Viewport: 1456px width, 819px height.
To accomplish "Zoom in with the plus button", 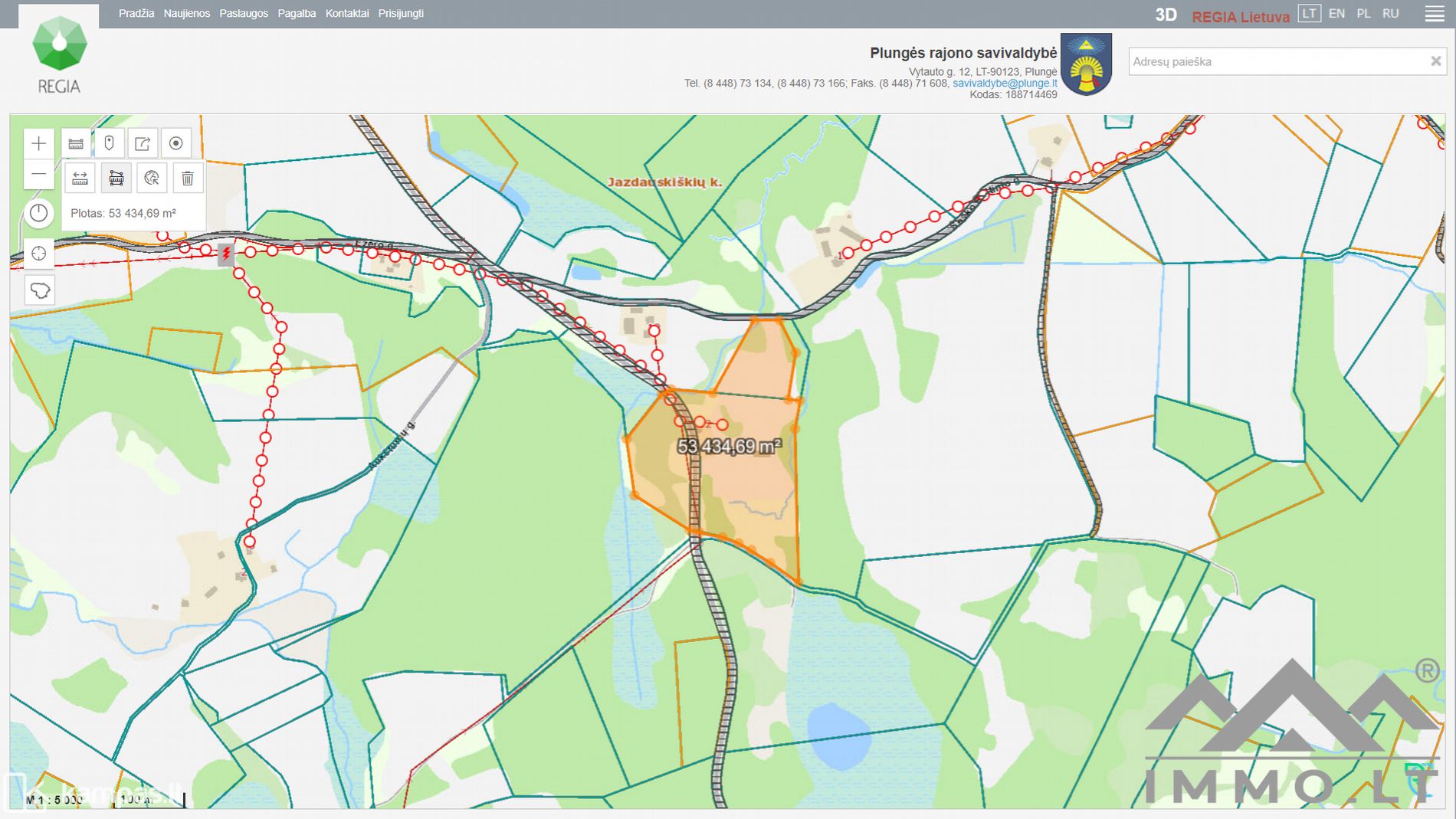I will (x=39, y=143).
